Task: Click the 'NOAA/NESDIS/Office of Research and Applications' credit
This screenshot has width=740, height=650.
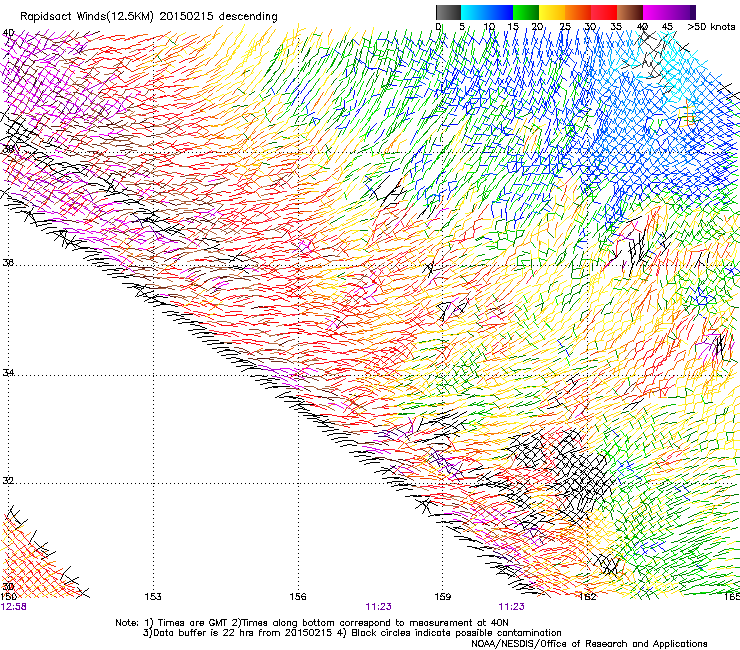Action: click(x=589, y=643)
